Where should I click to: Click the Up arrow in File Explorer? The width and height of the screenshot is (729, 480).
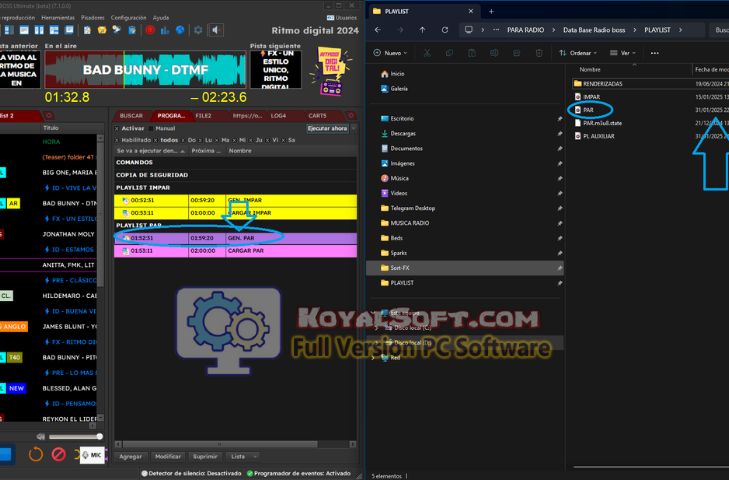coord(422,30)
